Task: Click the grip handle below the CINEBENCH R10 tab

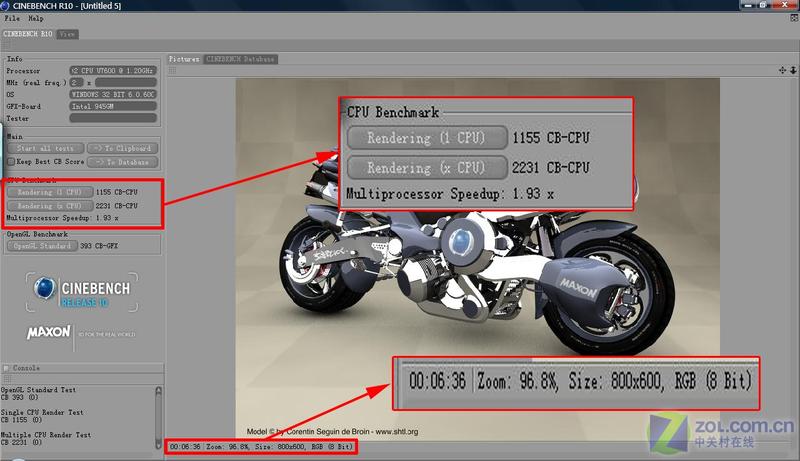Action: [x=6, y=46]
